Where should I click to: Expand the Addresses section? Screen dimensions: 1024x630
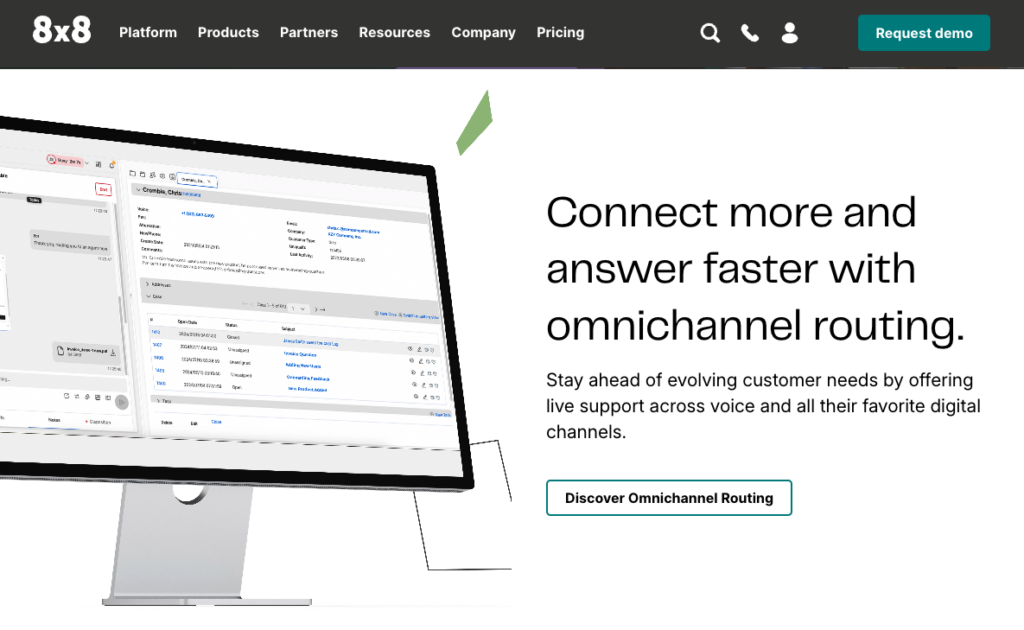[x=148, y=284]
